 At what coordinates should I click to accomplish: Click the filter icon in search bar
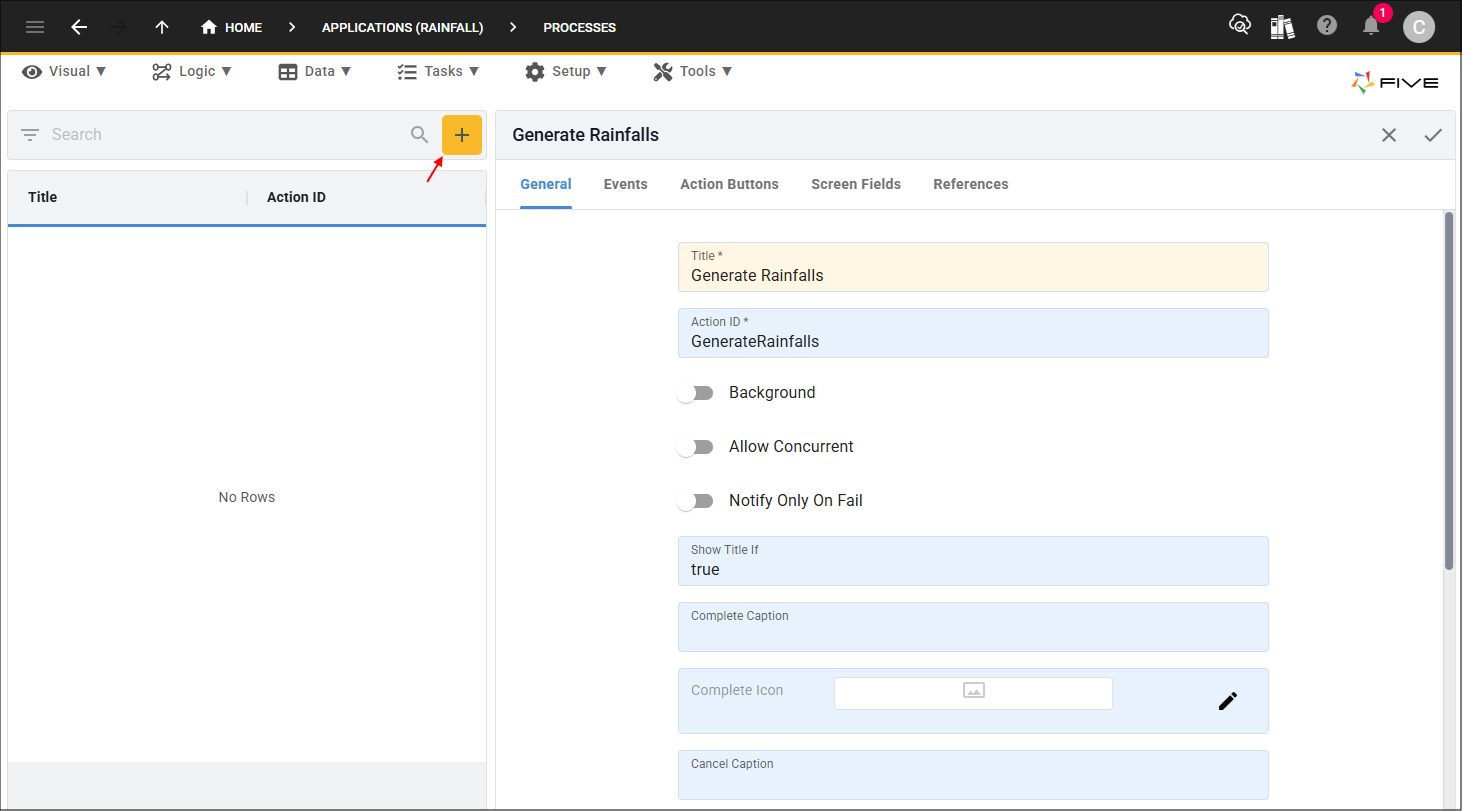[x=30, y=135]
